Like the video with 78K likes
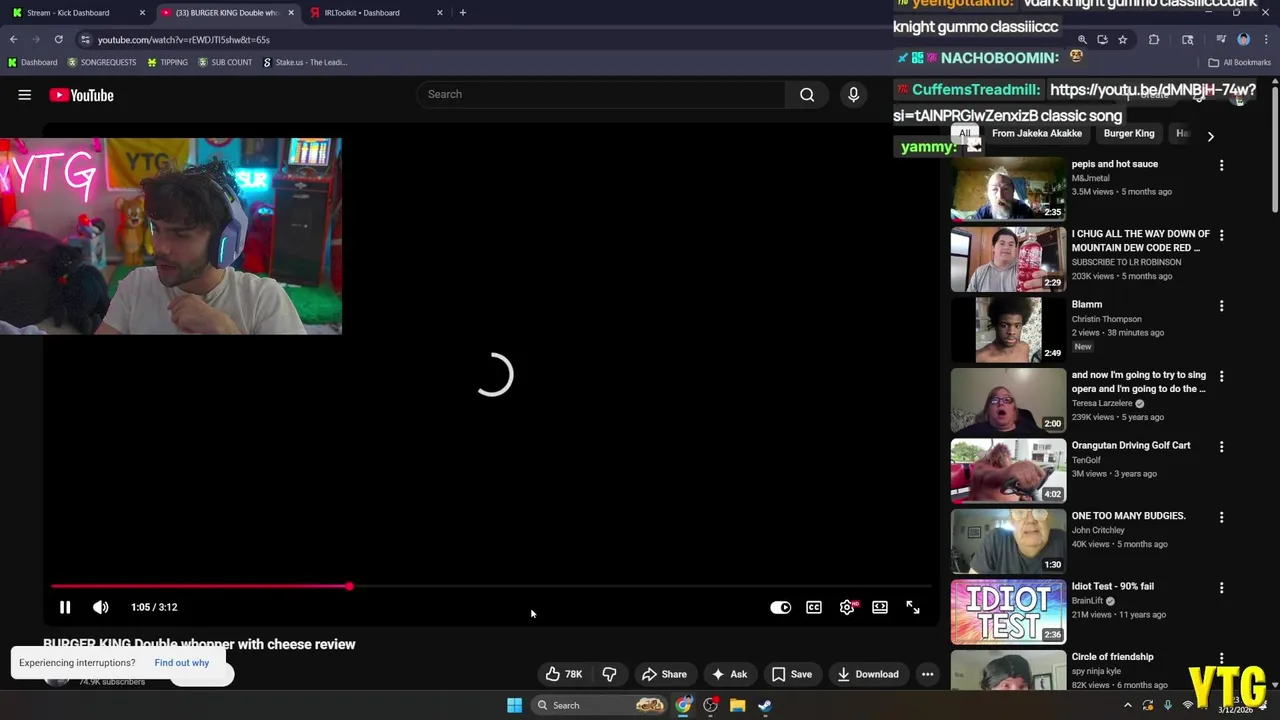The width and height of the screenshot is (1280, 720). click(564, 674)
